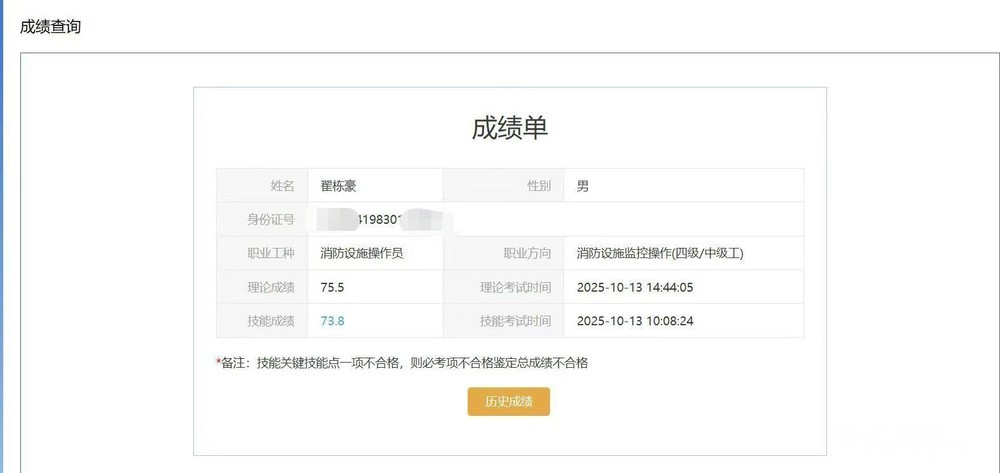Screen dimensions: 1000x473
Task: Open the teal 73.8 skill score link
Action: [x=332, y=321]
